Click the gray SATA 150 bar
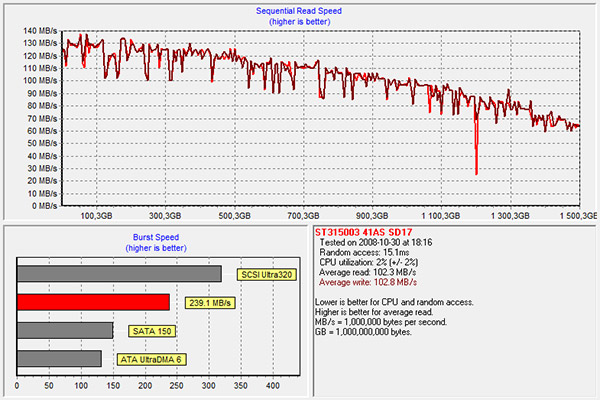Screen dimensions: 600x400 (x=65, y=331)
